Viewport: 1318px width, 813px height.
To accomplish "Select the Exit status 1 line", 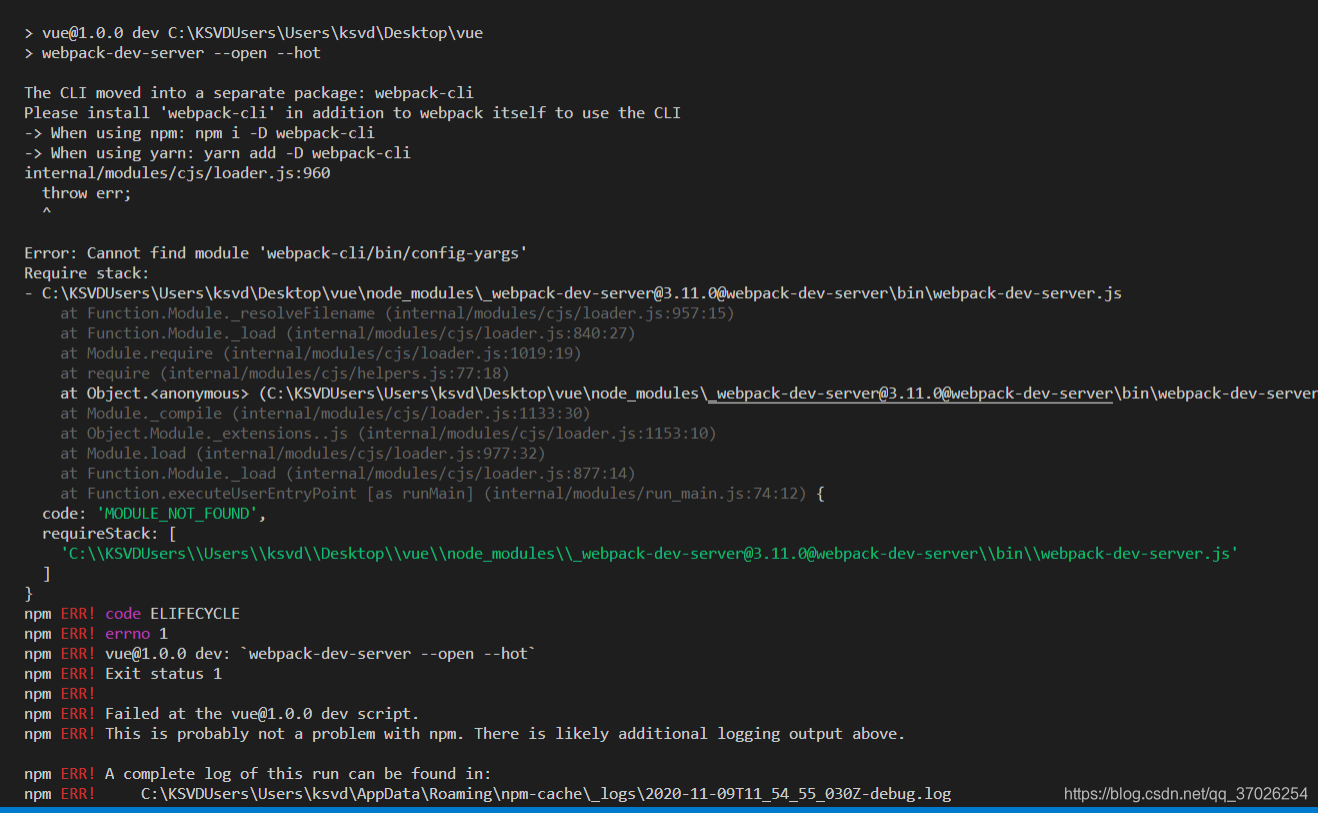I will coord(180,673).
